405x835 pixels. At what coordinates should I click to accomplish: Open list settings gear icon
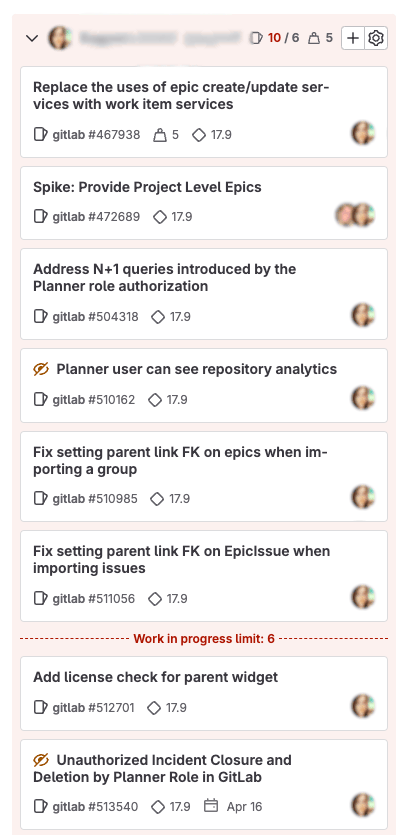click(376, 38)
